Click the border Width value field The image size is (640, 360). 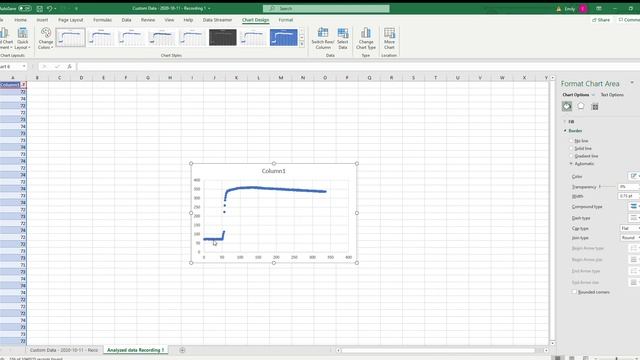(629, 196)
